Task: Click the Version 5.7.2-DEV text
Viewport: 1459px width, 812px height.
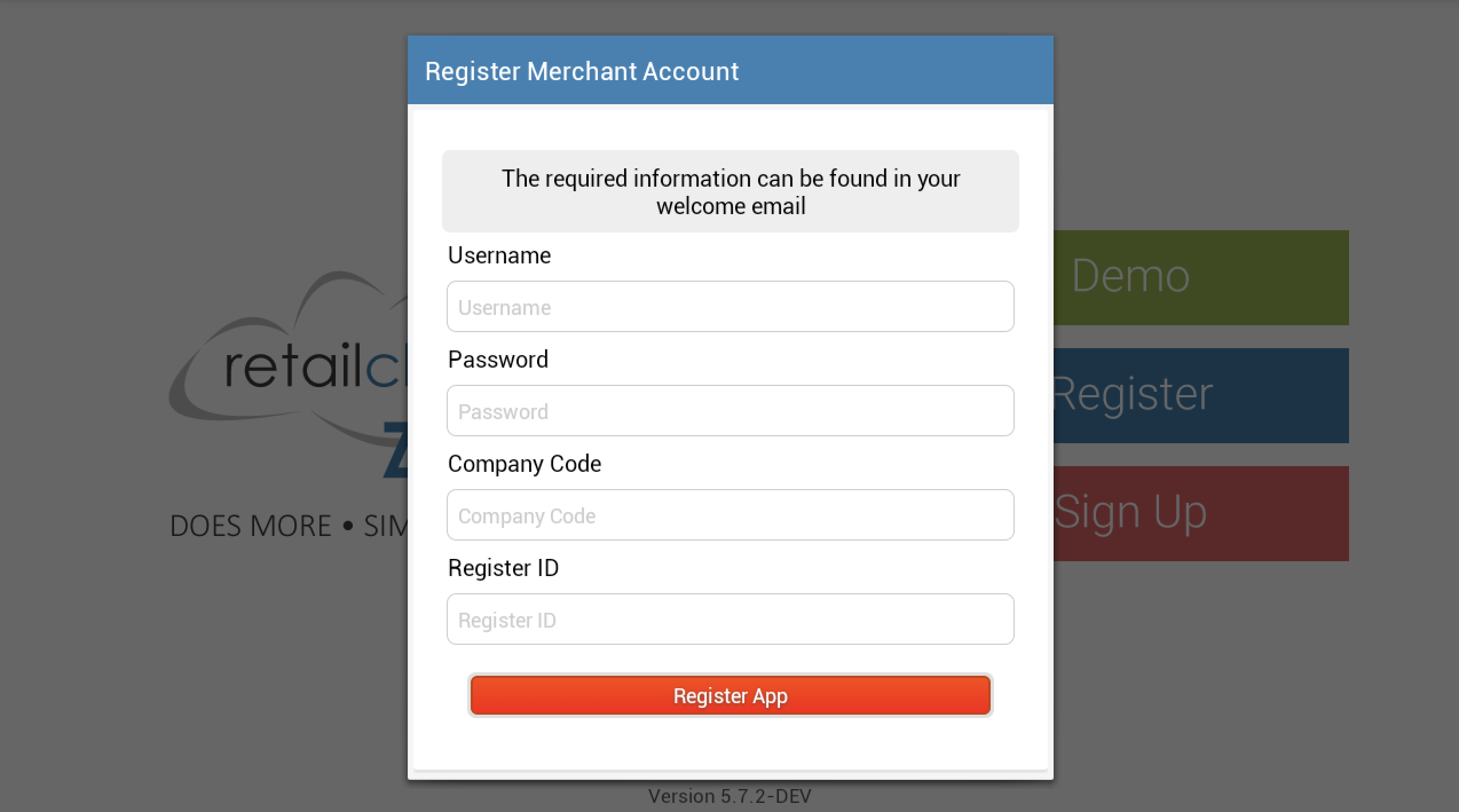Action: pyautogui.click(x=729, y=797)
